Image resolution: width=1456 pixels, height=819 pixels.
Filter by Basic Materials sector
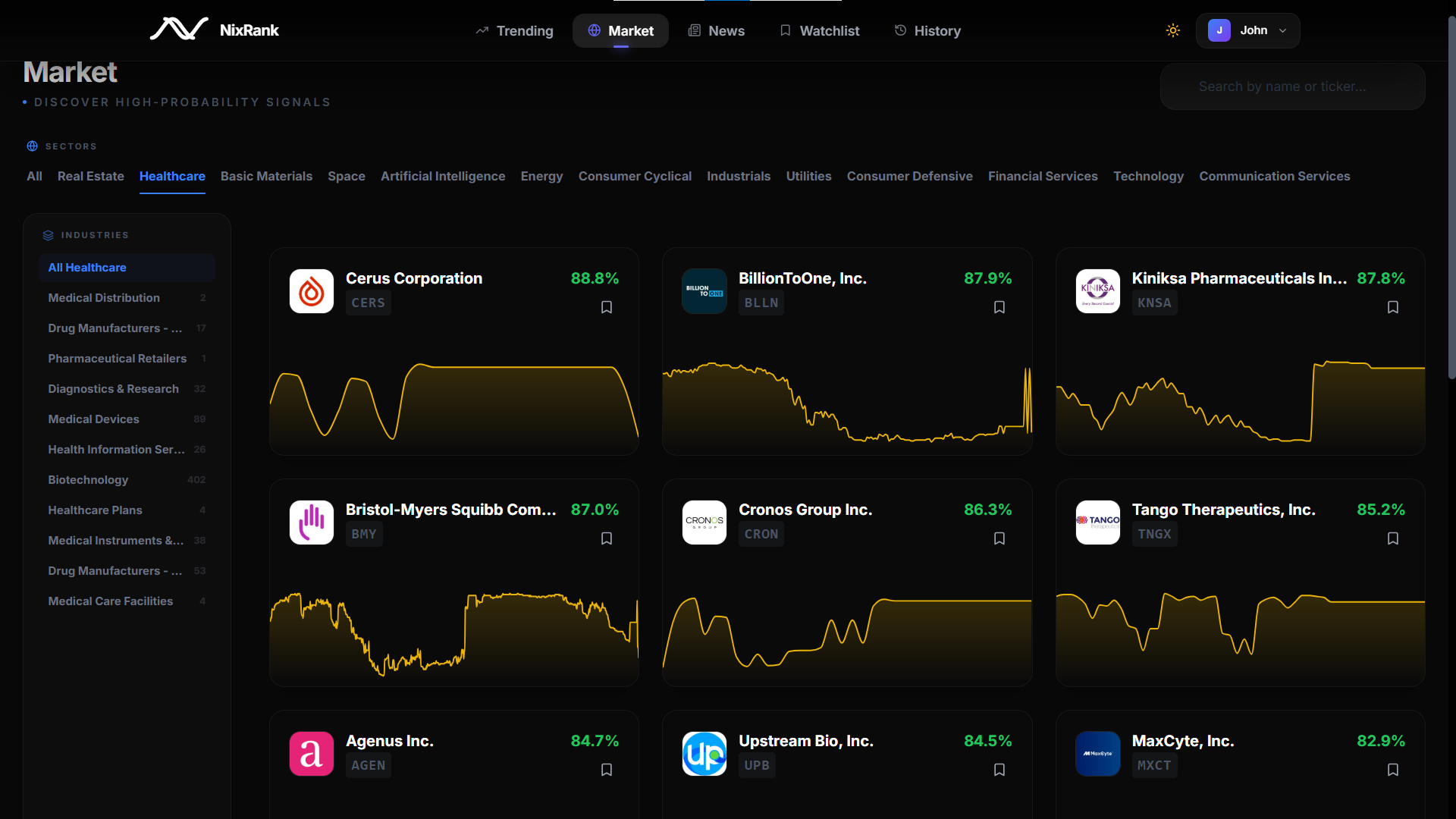266,176
